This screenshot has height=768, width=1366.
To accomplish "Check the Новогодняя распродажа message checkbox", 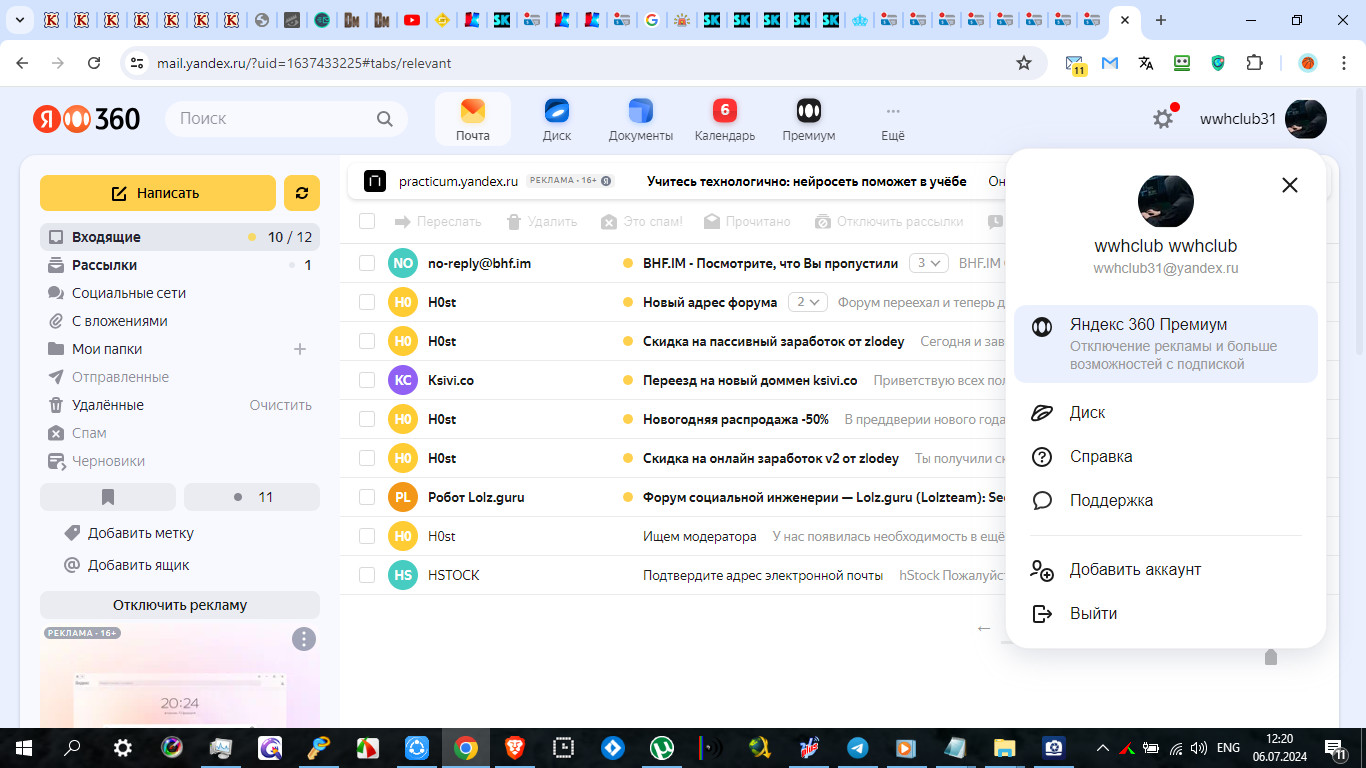I will pyautogui.click(x=367, y=419).
